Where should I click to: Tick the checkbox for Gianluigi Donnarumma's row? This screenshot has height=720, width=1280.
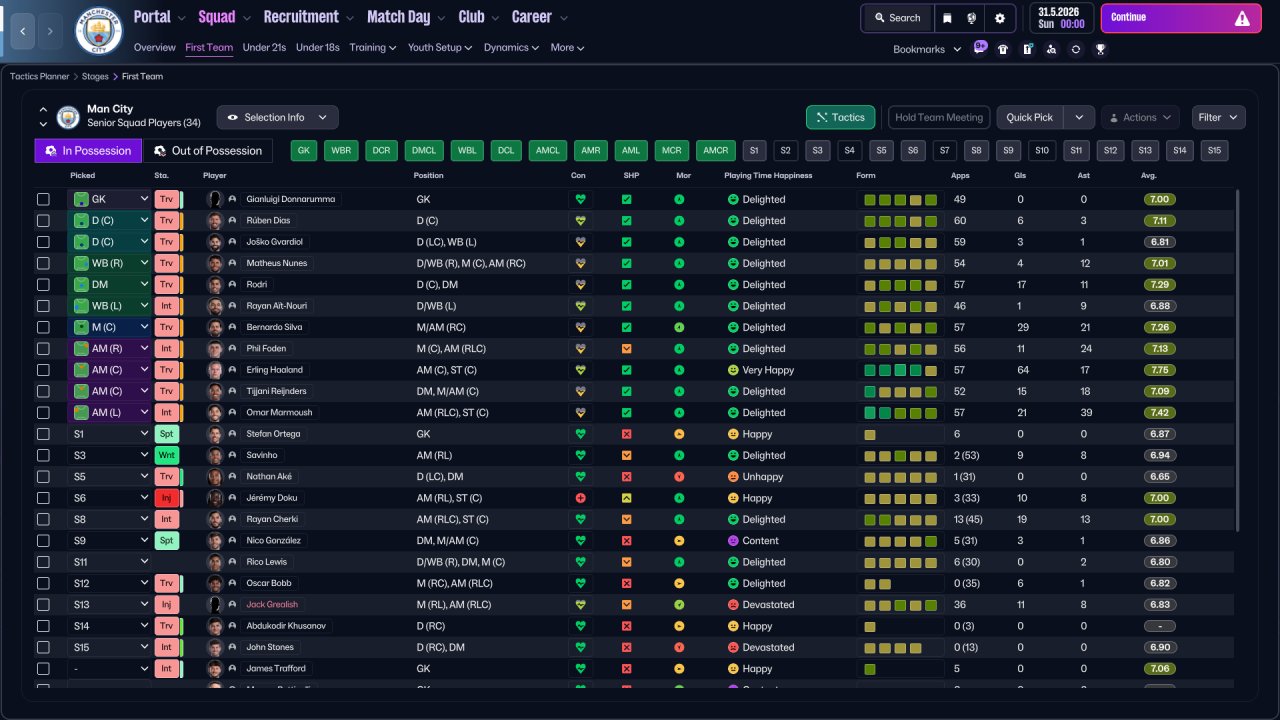coord(43,199)
